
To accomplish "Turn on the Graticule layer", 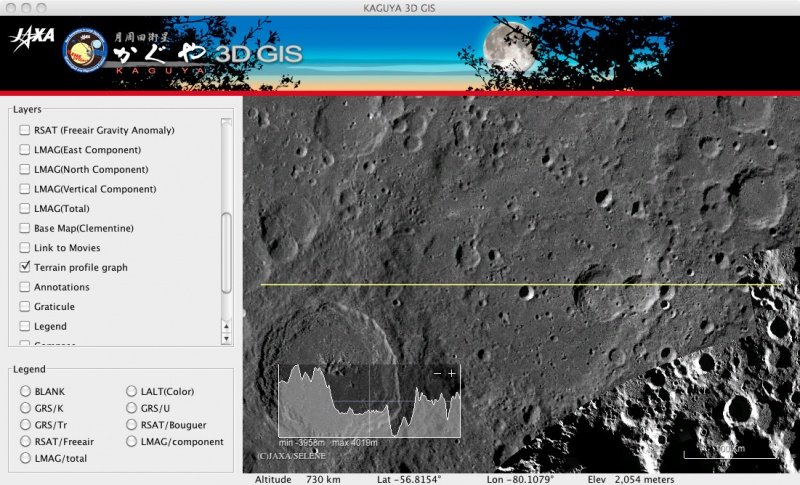I will [x=25, y=307].
